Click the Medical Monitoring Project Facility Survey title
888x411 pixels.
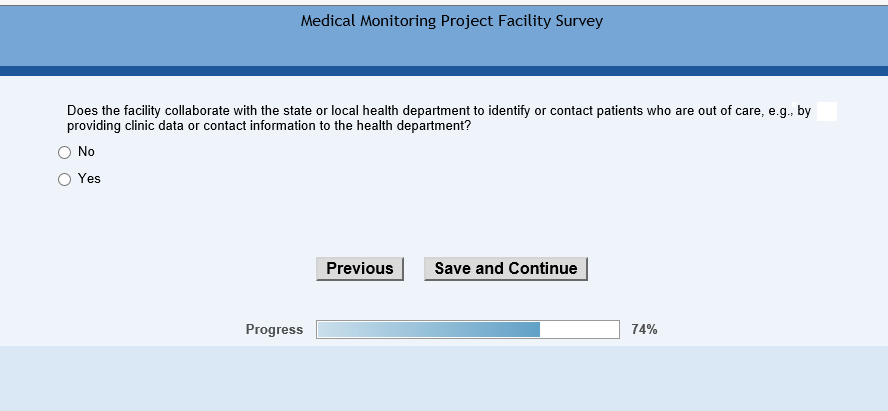pos(452,21)
